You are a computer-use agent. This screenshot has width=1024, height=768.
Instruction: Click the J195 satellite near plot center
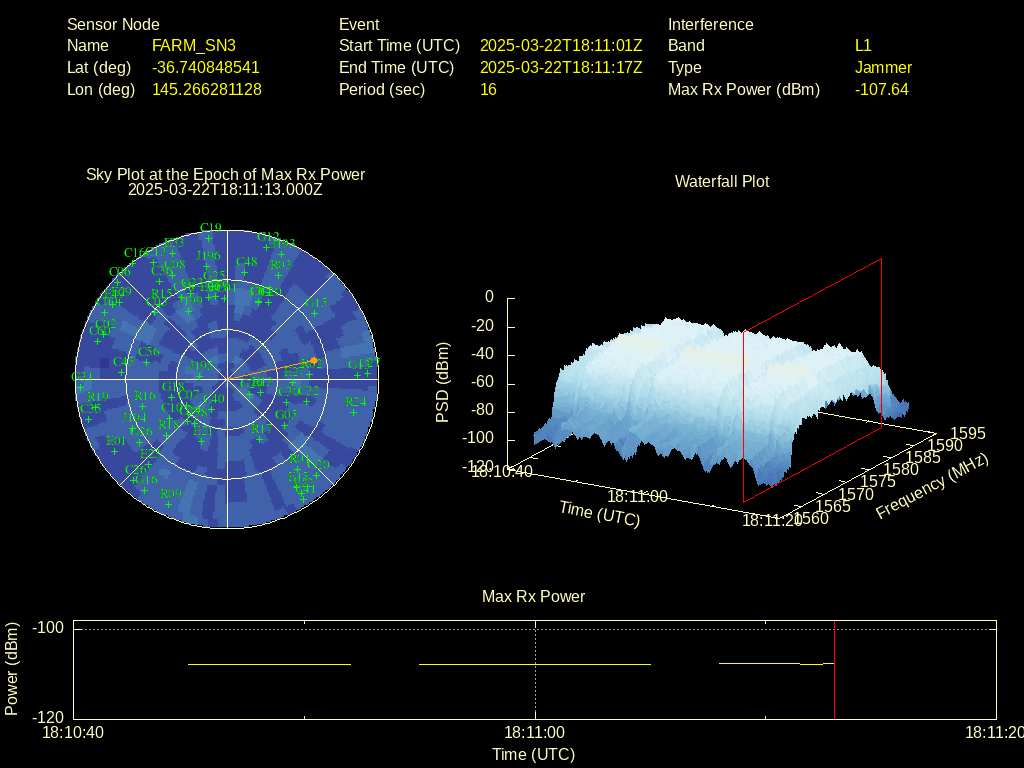point(200,376)
